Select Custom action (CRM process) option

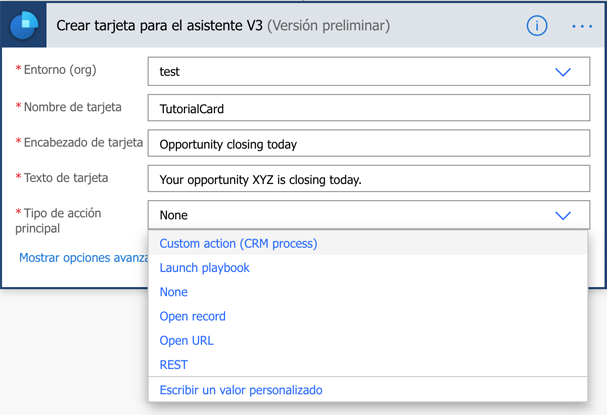pyautogui.click(x=368, y=243)
